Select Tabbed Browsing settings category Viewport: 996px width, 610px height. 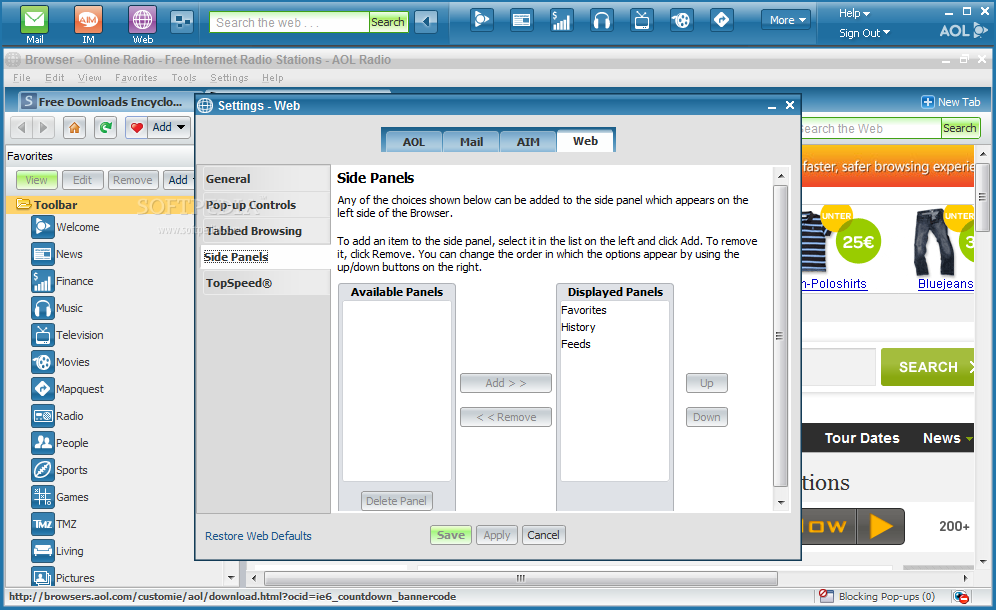pos(265,231)
